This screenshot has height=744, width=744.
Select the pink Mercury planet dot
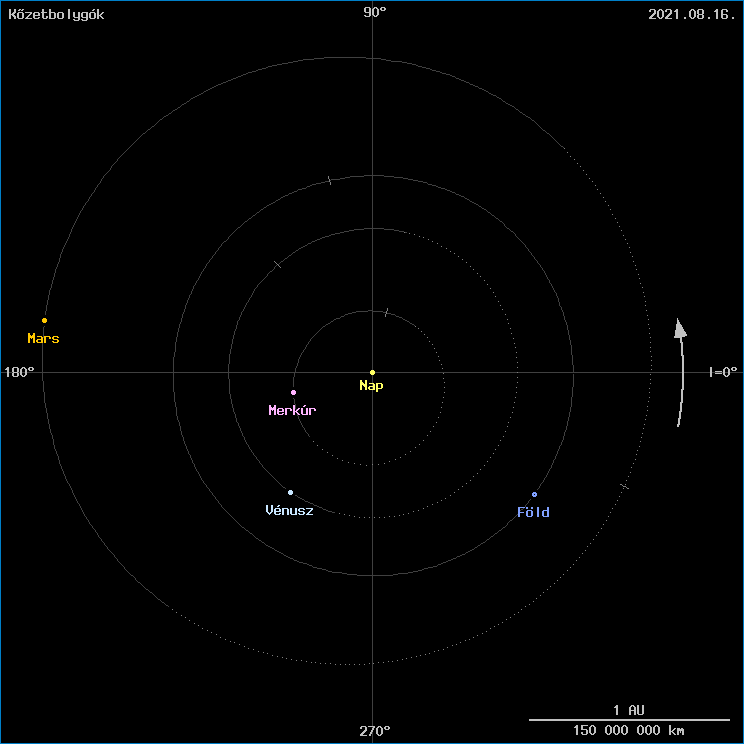click(x=293, y=392)
